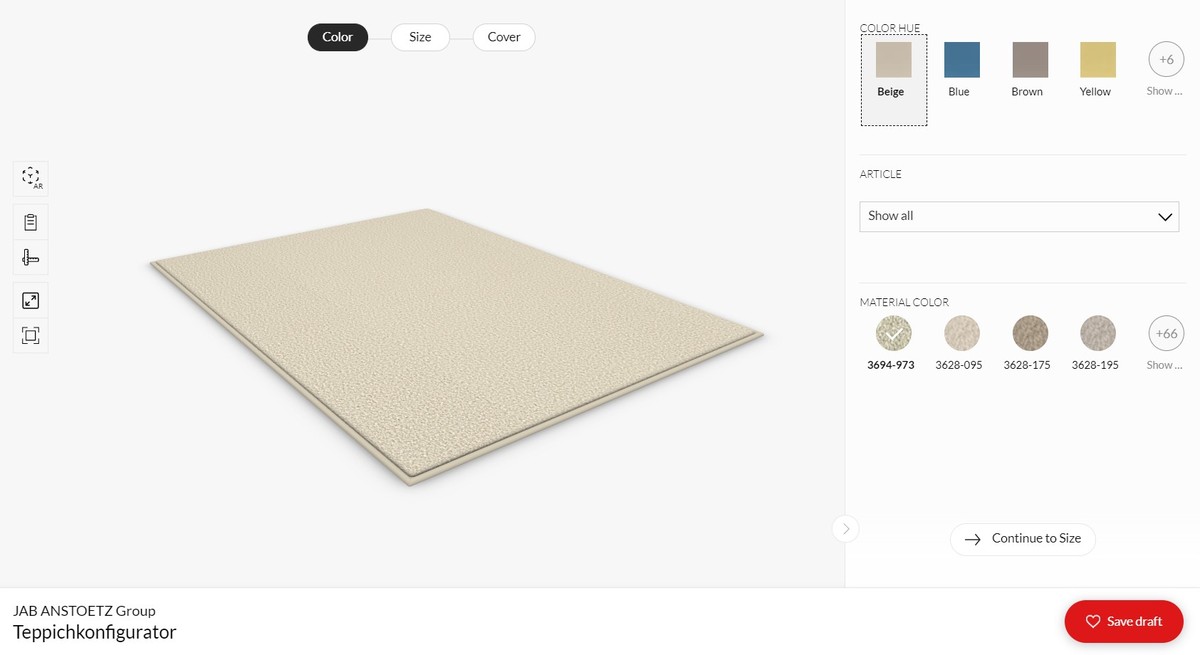
Task: Select the Color step tab
Action: [x=337, y=37]
